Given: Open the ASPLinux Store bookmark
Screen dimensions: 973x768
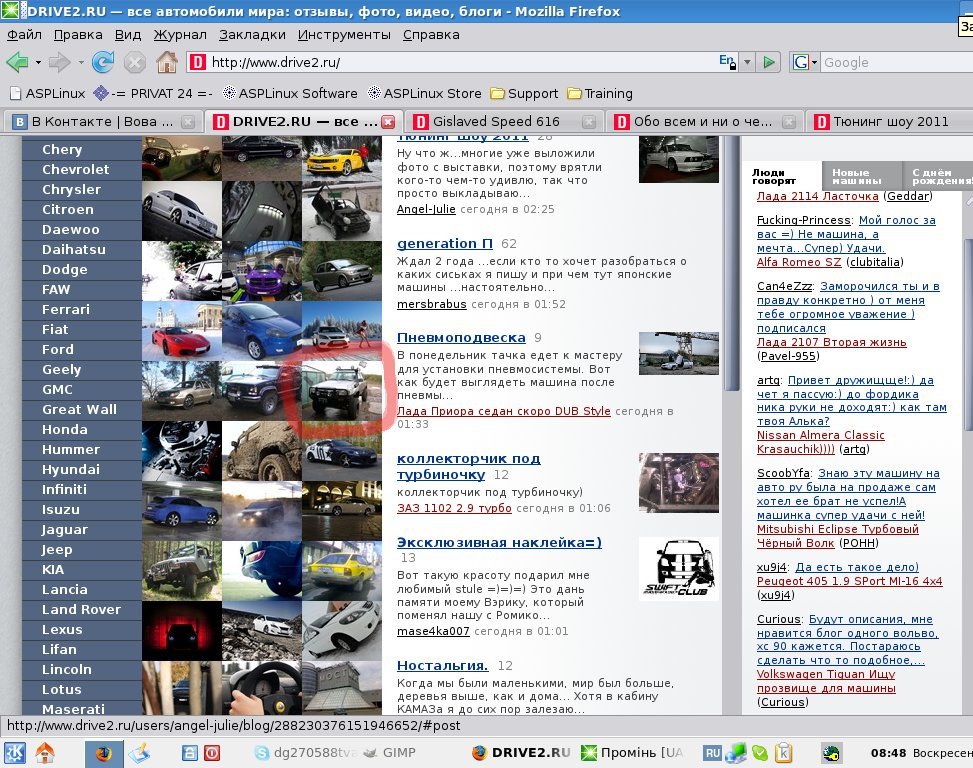Looking at the screenshot, I should tap(424, 94).
